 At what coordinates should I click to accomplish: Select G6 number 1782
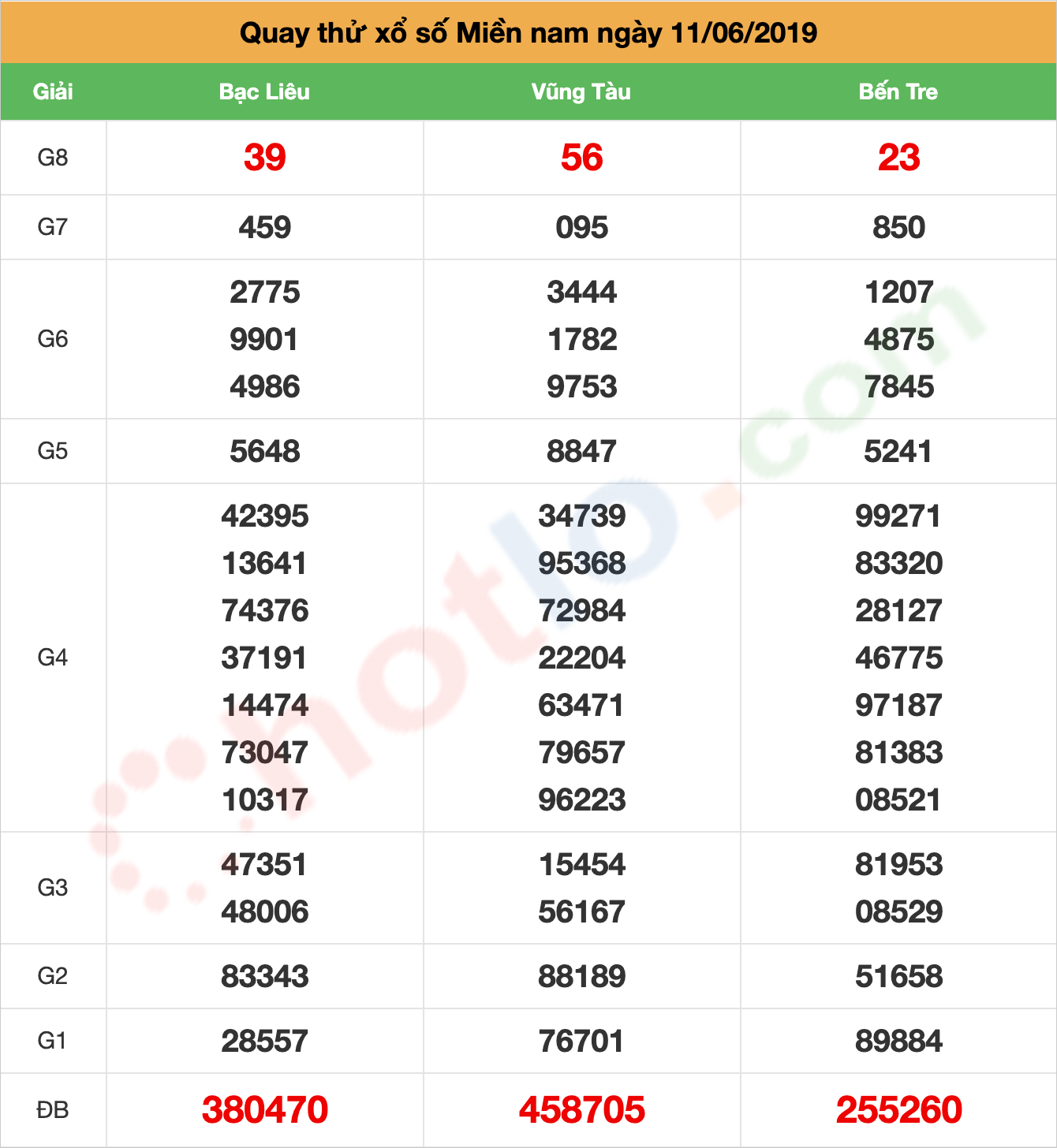pos(582,340)
